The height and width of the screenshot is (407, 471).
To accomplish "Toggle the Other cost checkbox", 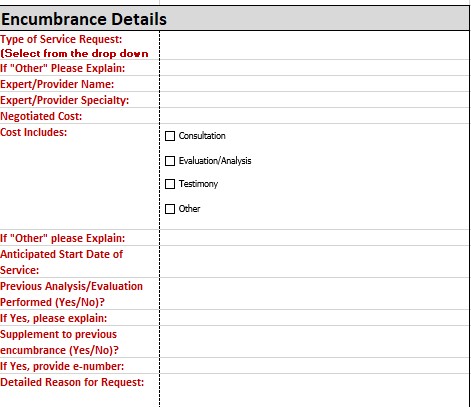I will click(170, 209).
